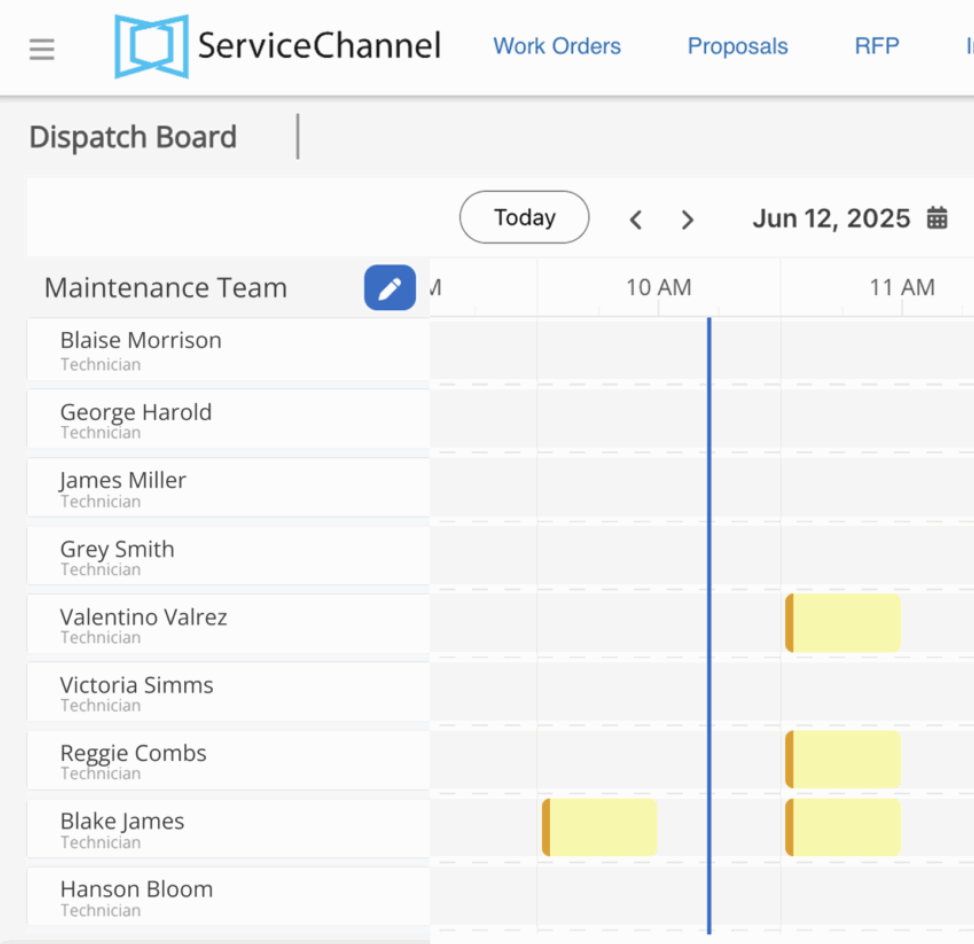Open Blake James's 11 AM yellow appointment
Viewport: 974px width, 944px height.
point(843,827)
